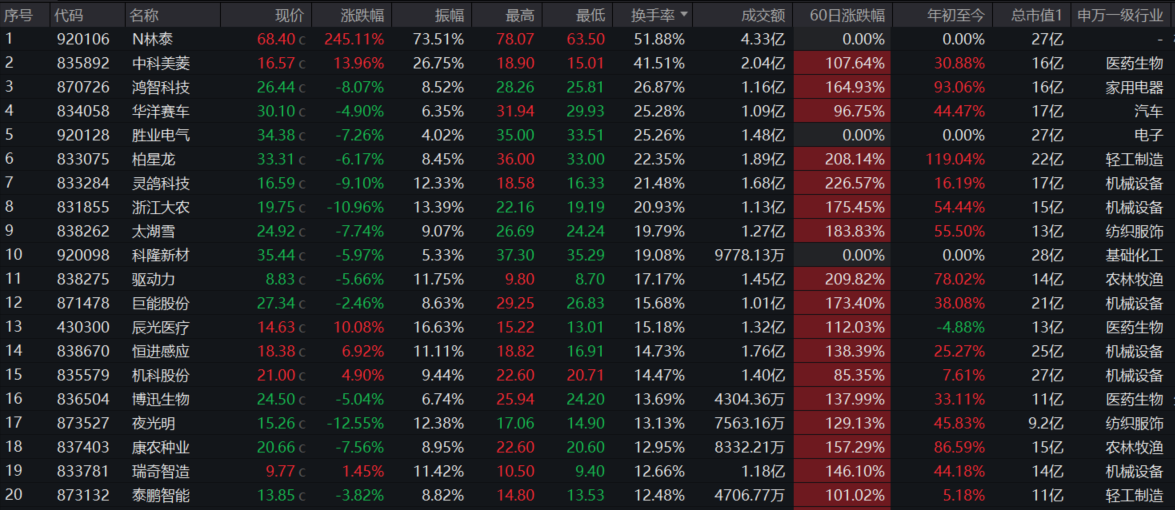Click the 序号 column header

pyautogui.click(x=19, y=15)
